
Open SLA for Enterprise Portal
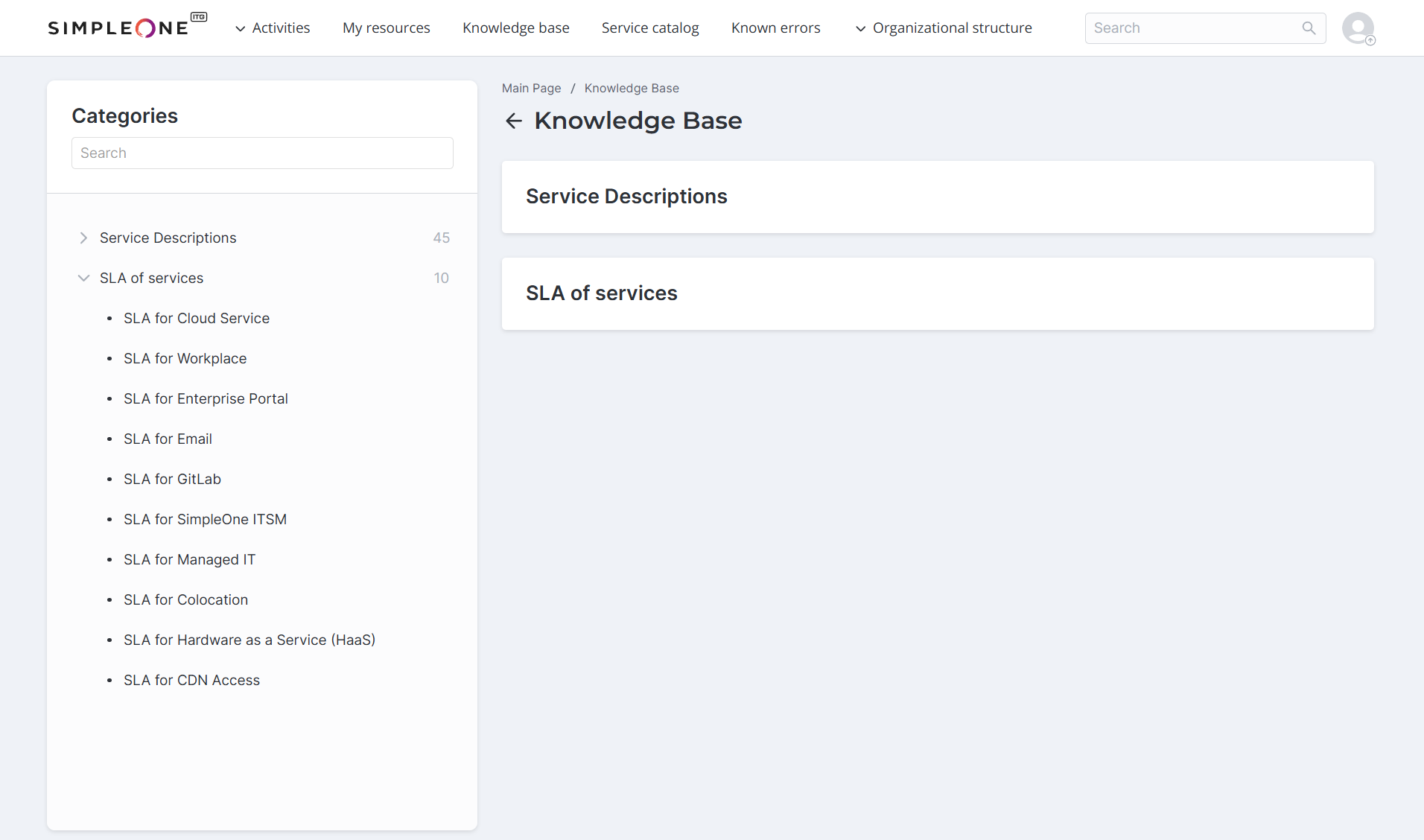point(206,398)
